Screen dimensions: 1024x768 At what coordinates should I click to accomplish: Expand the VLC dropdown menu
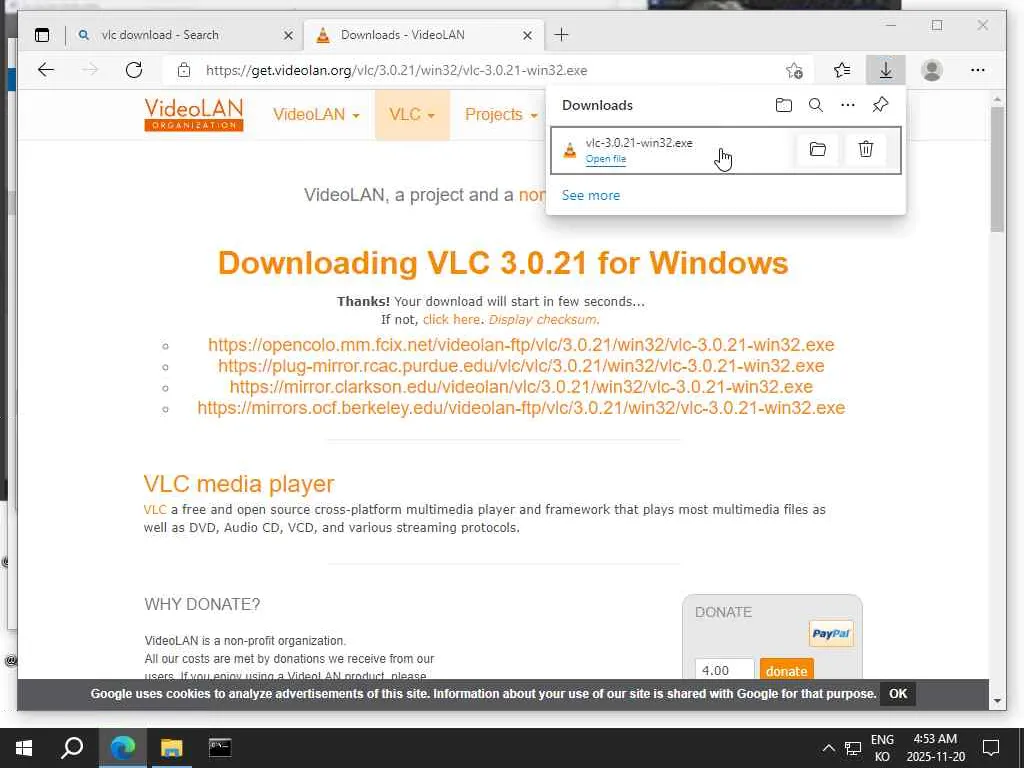pyautogui.click(x=412, y=115)
